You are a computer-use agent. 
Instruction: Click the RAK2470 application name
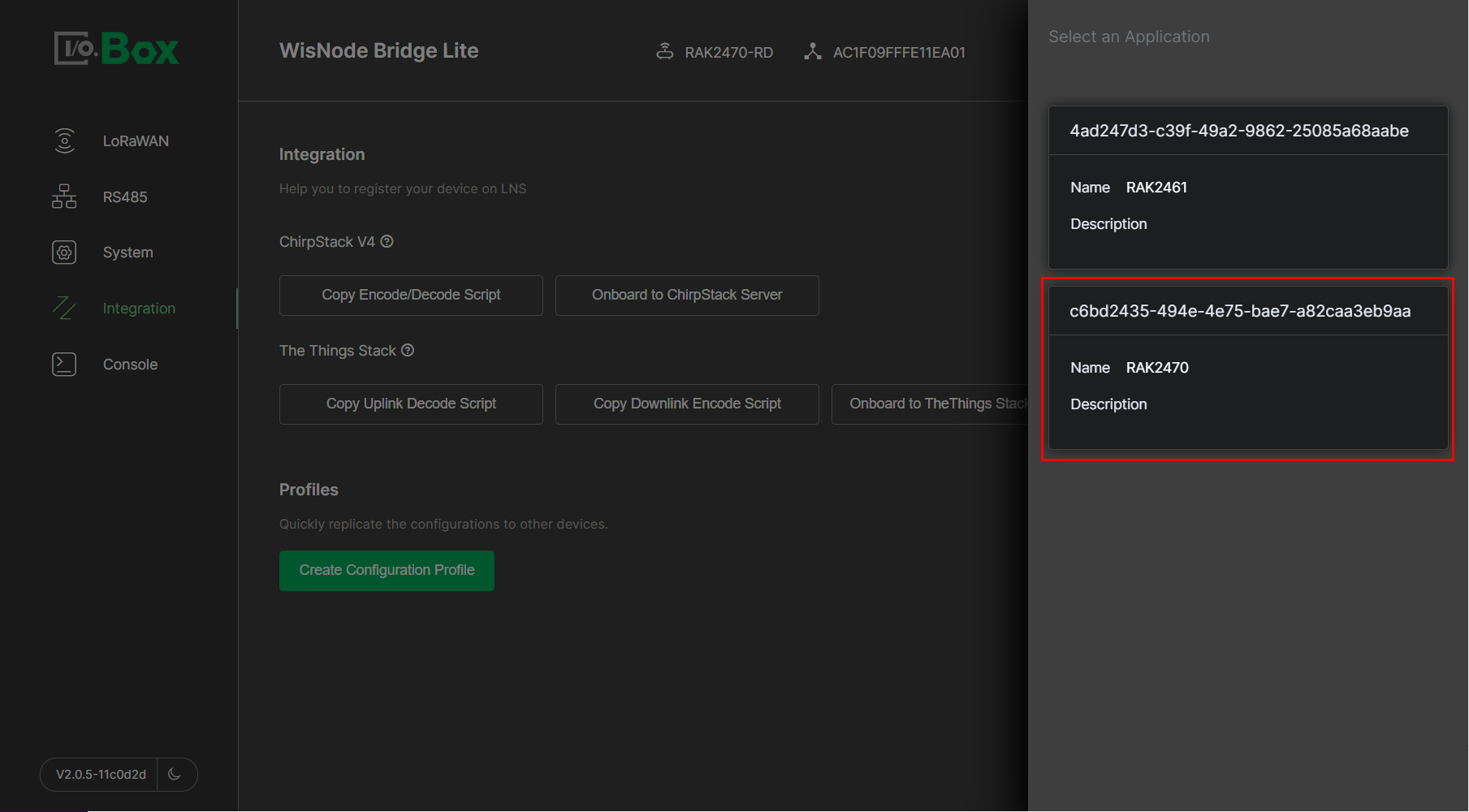coord(1157,368)
